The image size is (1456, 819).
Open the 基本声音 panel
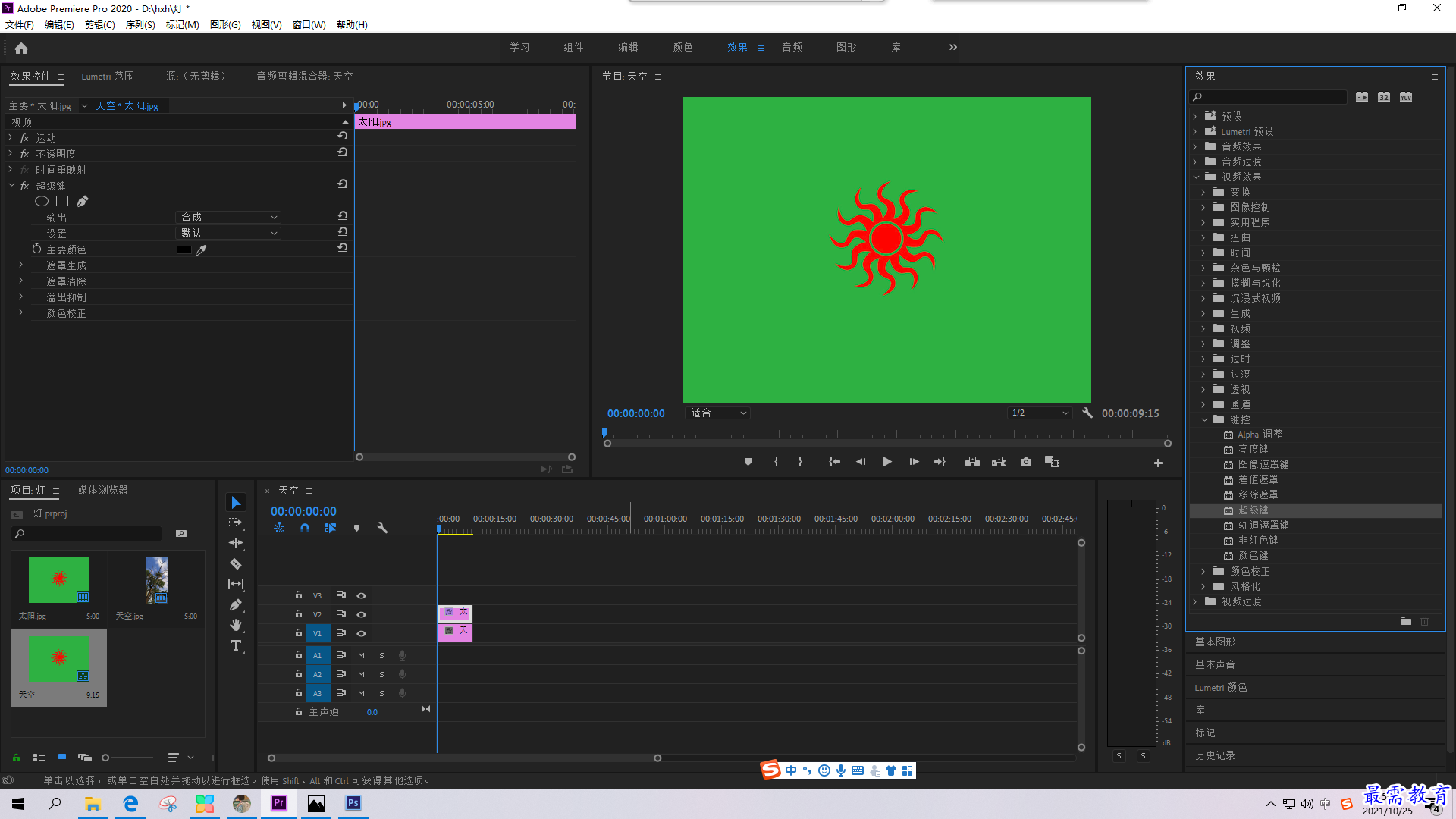click(1215, 665)
